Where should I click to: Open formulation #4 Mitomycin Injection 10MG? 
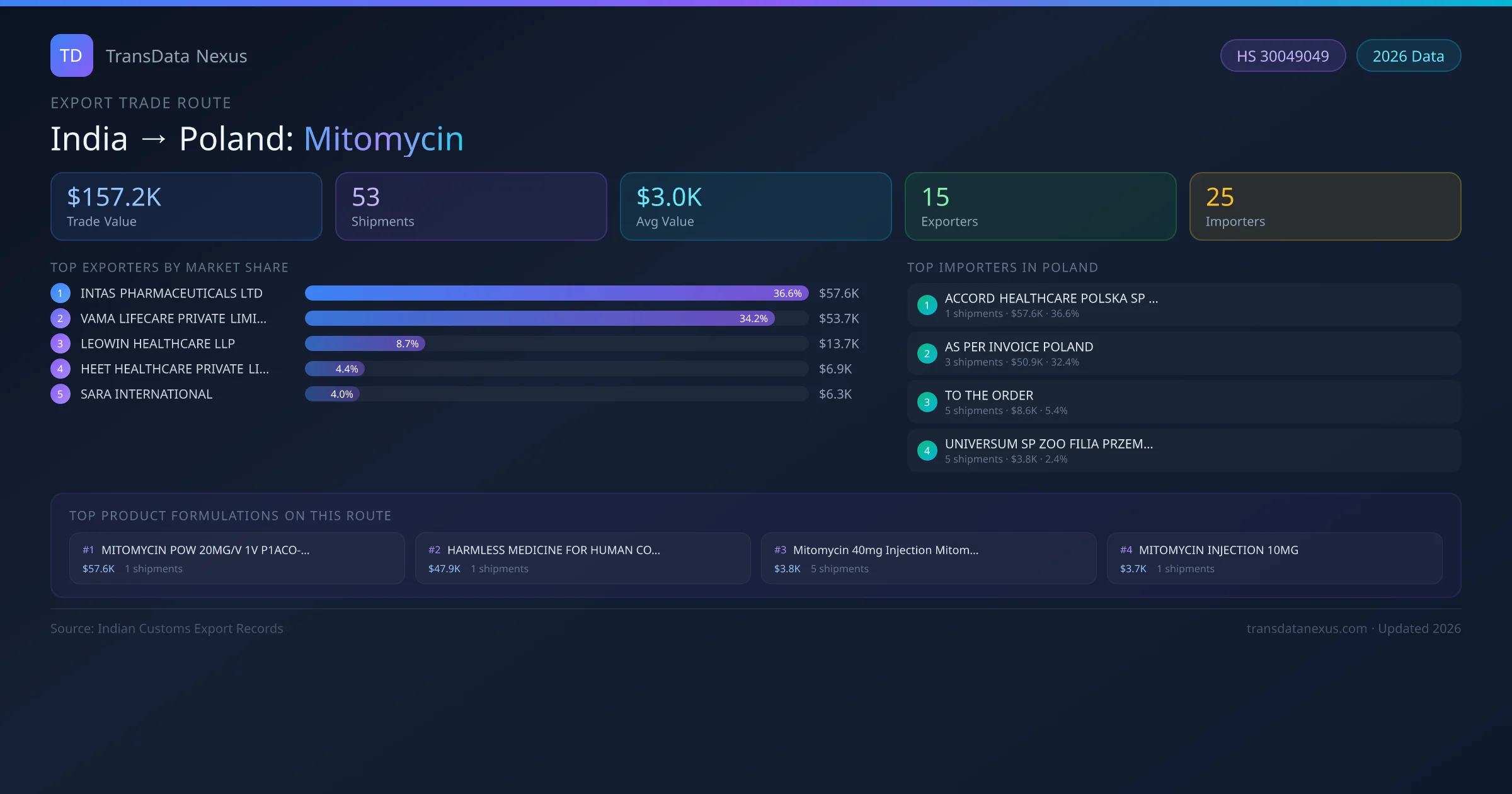[x=1274, y=558]
